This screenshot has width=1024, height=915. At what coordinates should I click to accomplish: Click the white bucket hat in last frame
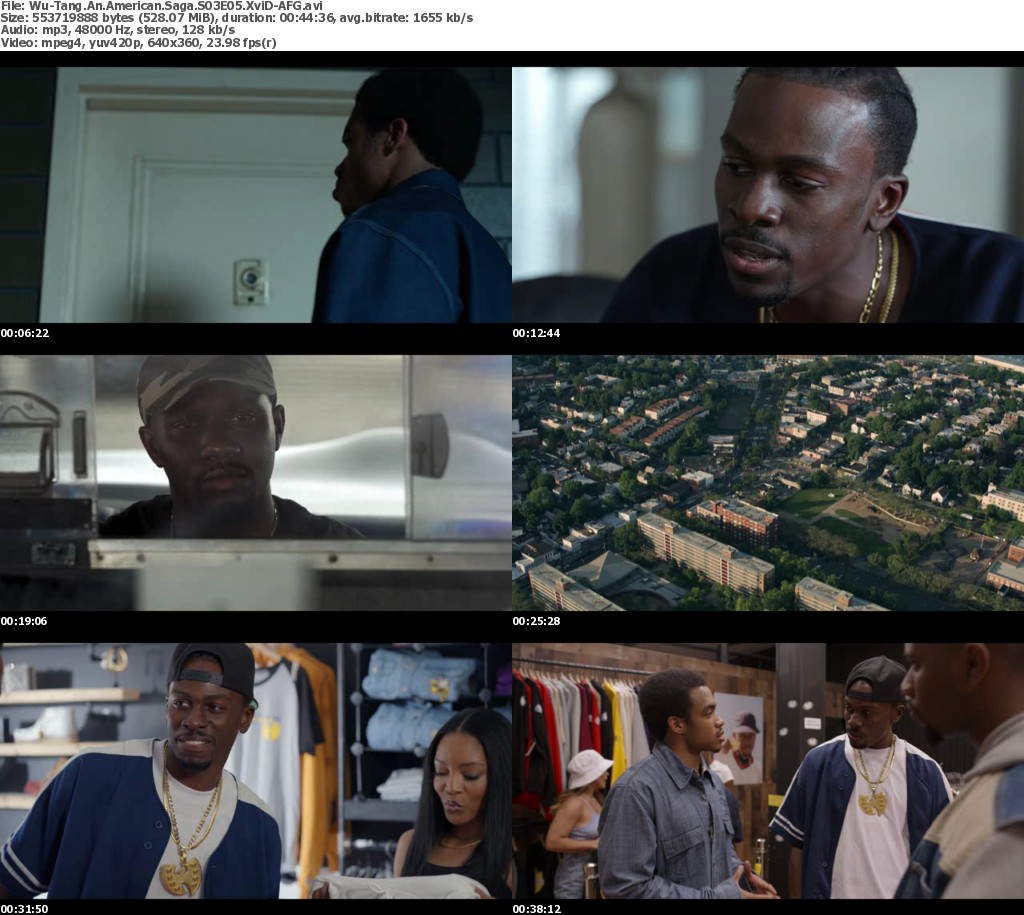coord(589,769)
